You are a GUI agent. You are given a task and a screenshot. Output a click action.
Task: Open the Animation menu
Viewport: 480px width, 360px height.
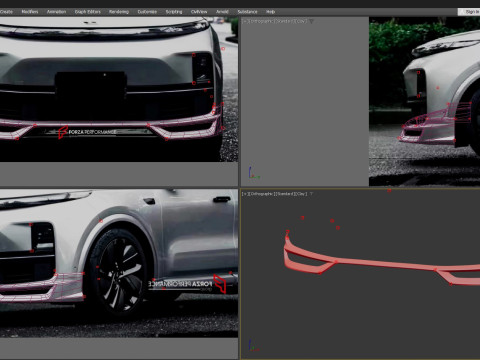click(56, 12)
